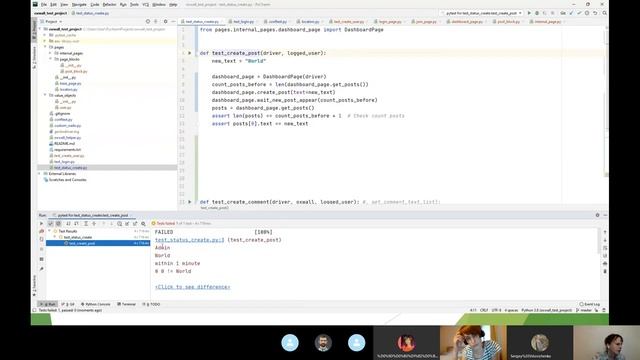This screenshot has width=640, height=360.
Task: Show Git history clock icon
Action: pyautogui.click(x=587, y=13)
